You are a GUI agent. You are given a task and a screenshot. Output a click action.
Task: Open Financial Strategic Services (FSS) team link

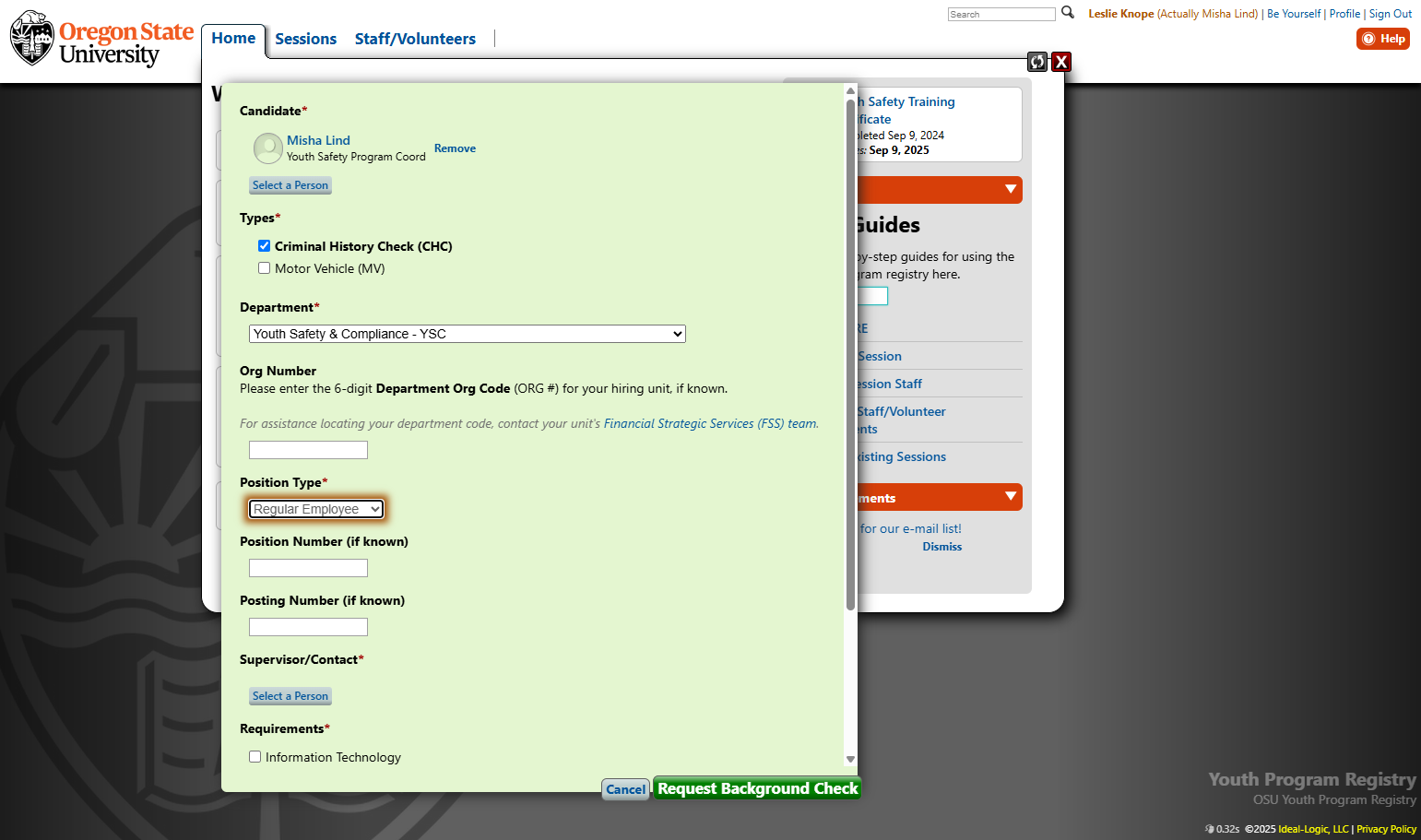coord(710,424)
